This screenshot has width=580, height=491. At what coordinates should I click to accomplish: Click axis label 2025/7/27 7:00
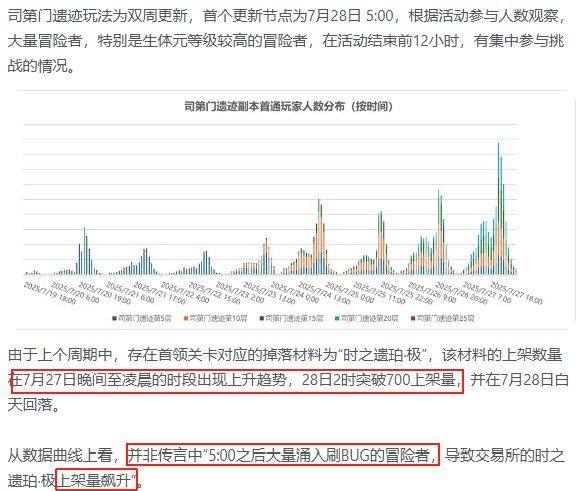(x=486, y=292)
